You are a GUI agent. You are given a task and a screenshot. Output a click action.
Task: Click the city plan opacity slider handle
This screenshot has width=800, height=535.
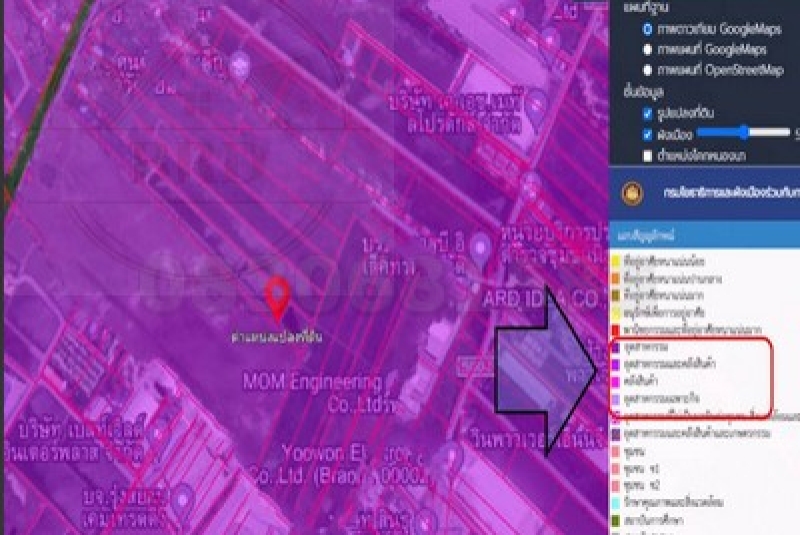pos(743,133)
